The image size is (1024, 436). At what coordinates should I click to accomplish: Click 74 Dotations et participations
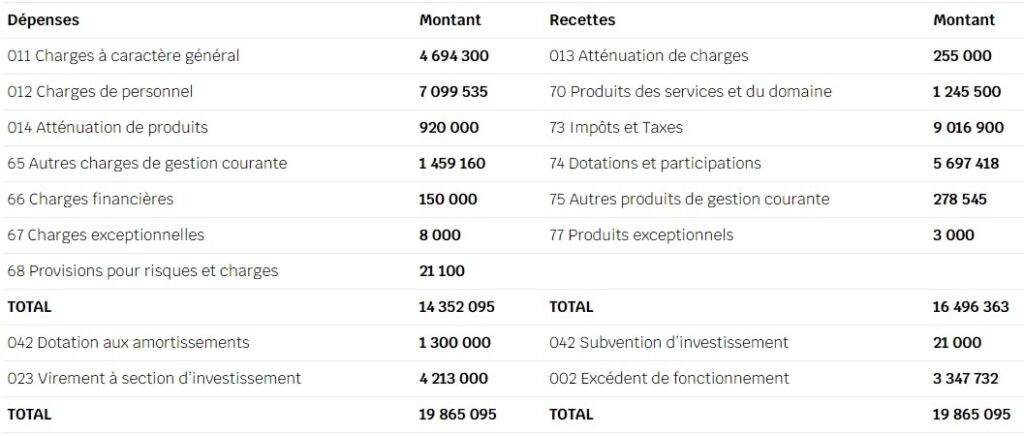655,164
